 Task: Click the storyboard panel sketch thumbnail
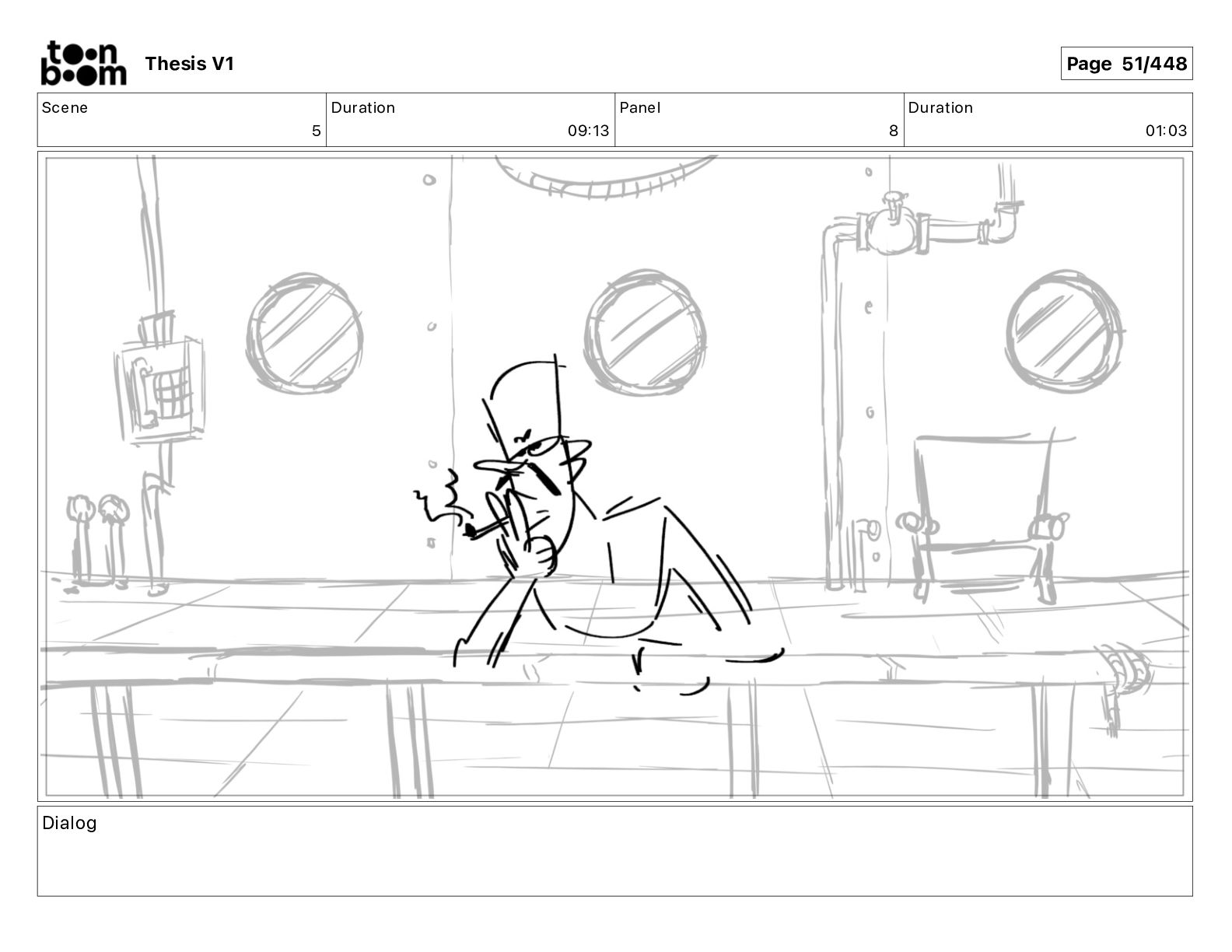click(x=614, y=476)
